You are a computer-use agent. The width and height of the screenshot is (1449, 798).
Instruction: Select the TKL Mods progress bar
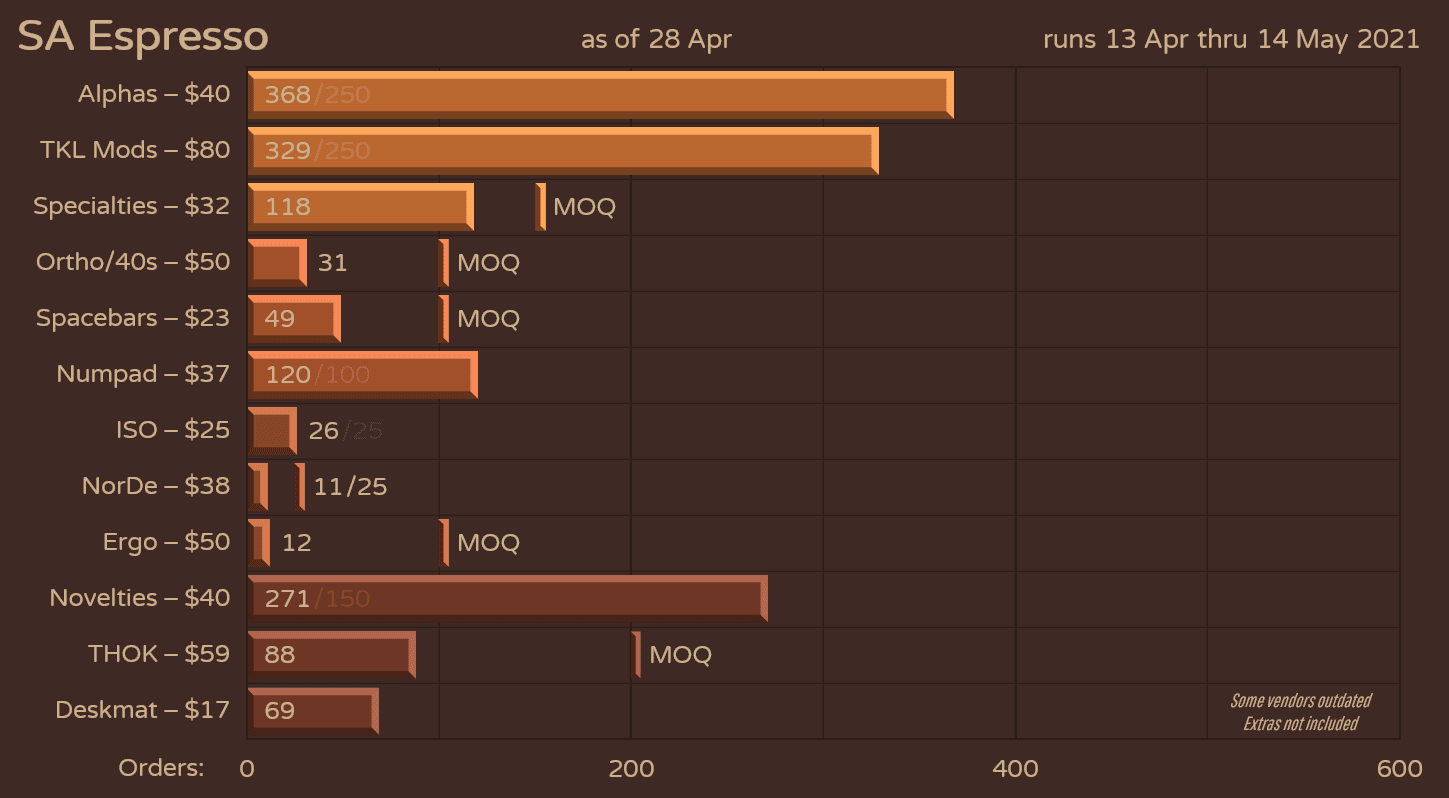[x=563, y=151]
